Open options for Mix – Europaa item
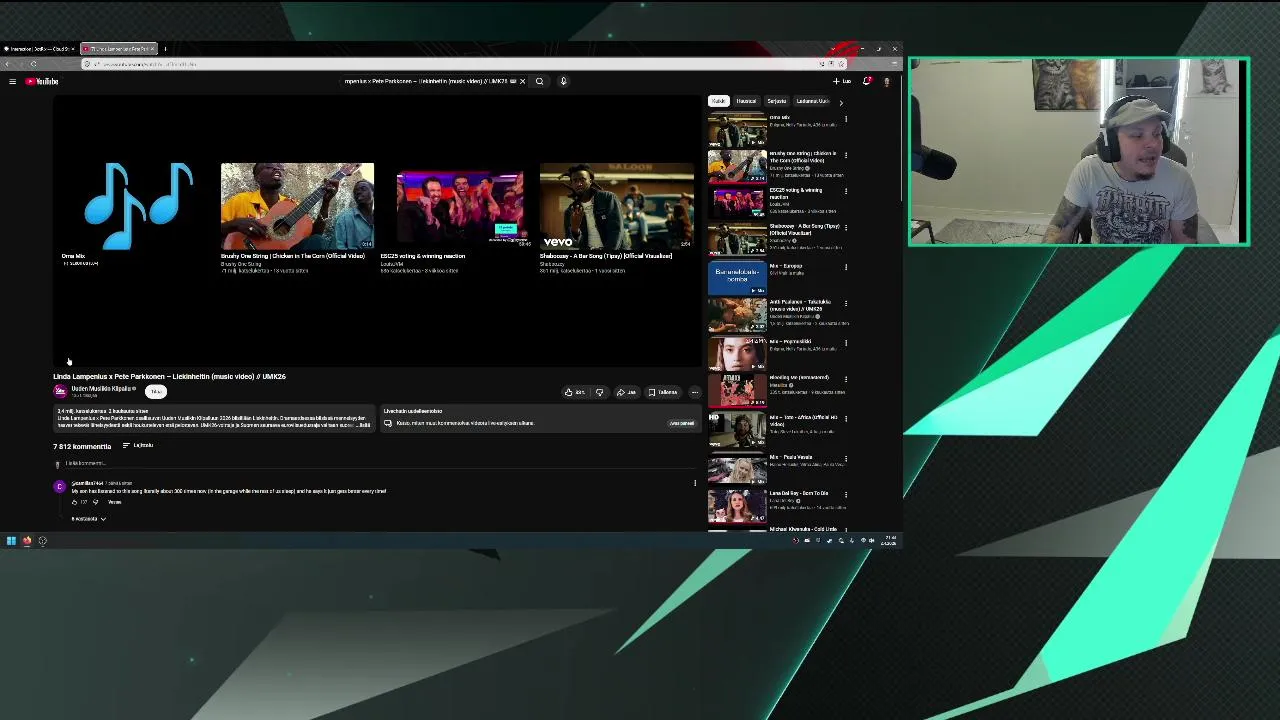Viewport: 1280px width, 720px height. pyautogui.click(x=846, y=267)
